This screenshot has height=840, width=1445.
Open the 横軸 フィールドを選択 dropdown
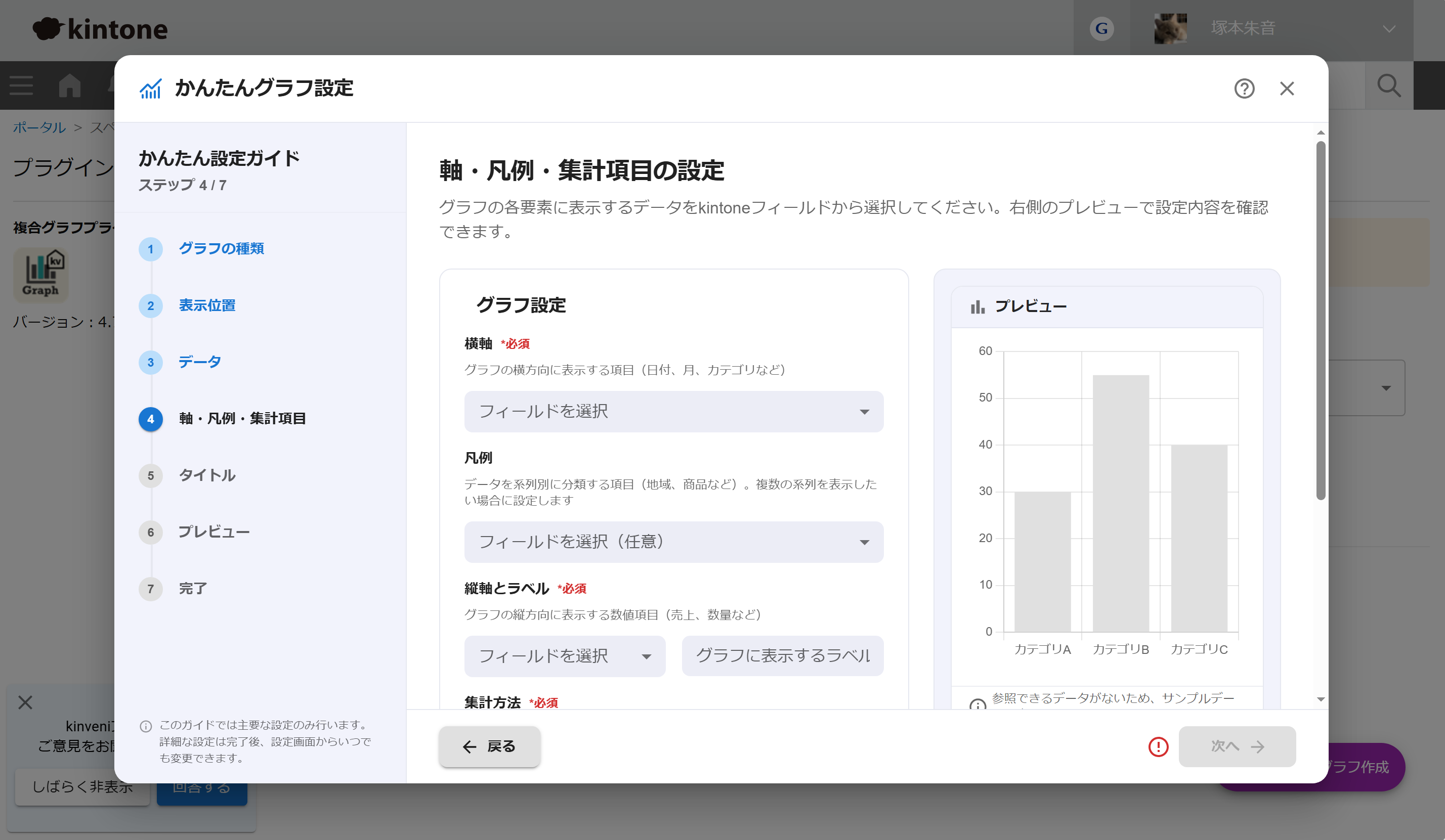click(x=673, y=412)
